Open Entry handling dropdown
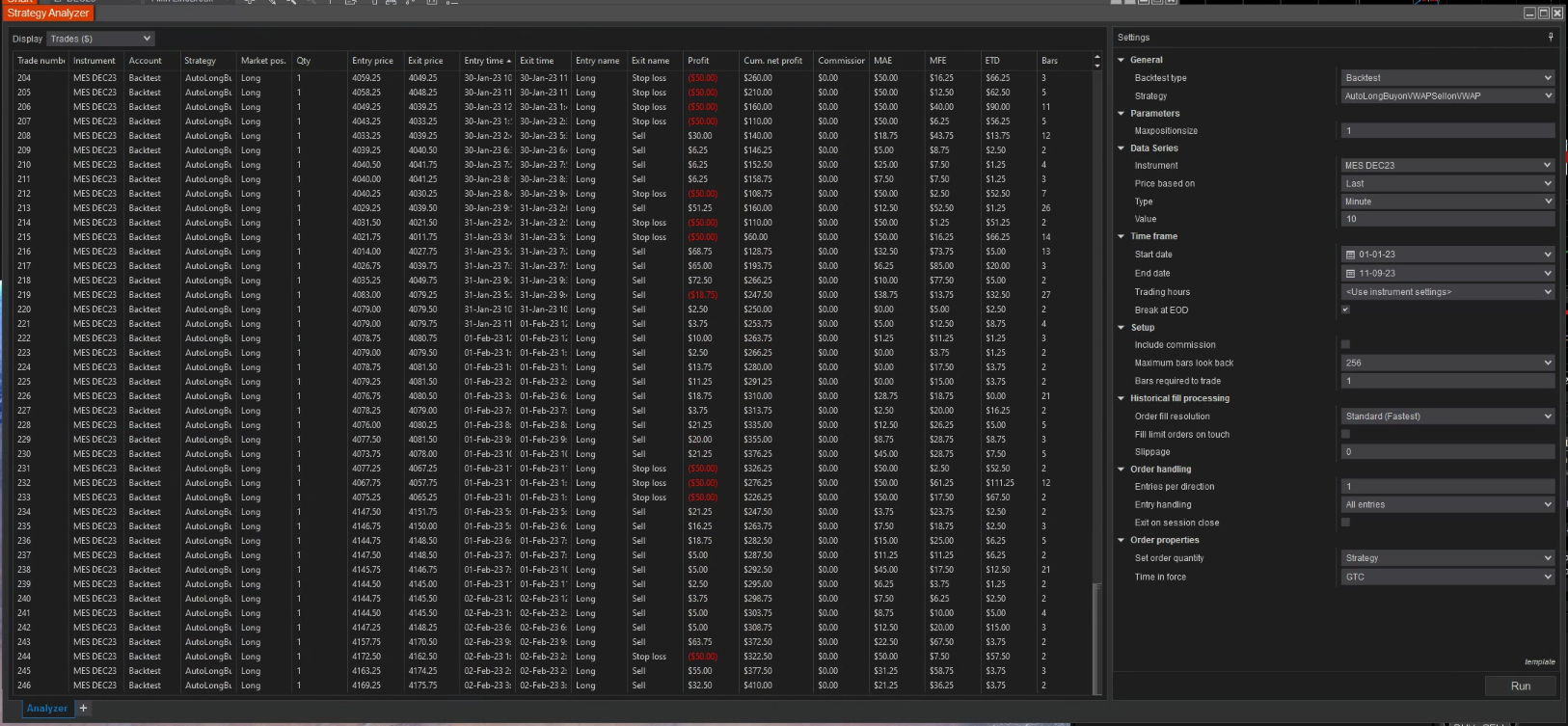This screenshot has width=1568, height=726. coord(1447,504)
